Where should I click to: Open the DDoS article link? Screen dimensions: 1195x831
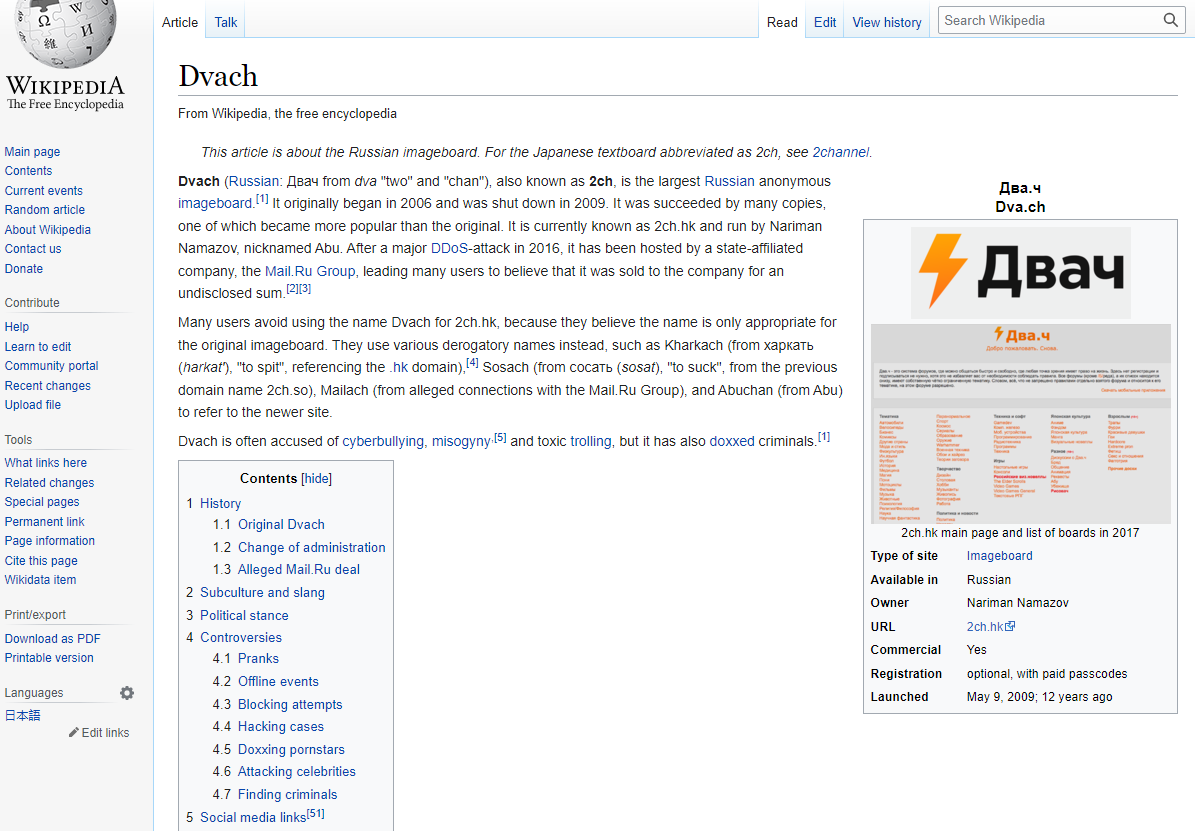(x=450, y=249)
